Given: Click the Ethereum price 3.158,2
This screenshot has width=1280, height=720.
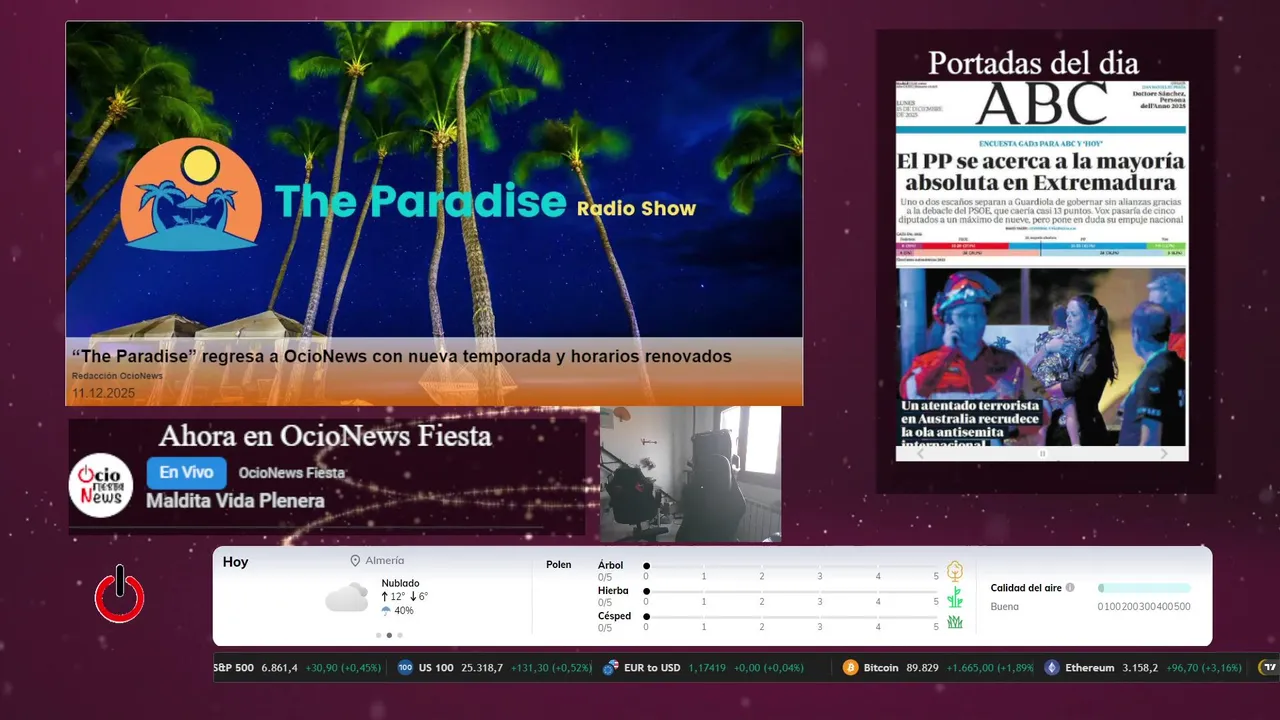Looking at the screenshot, I should [x=1140, y=668].
